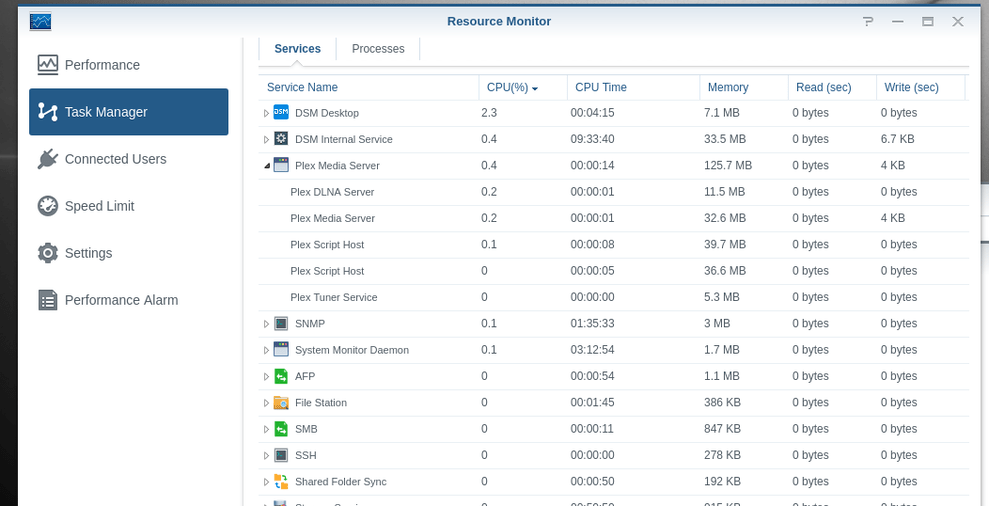
Task: Expand the Shared Folder Sync row
Action: pos(266,482)
